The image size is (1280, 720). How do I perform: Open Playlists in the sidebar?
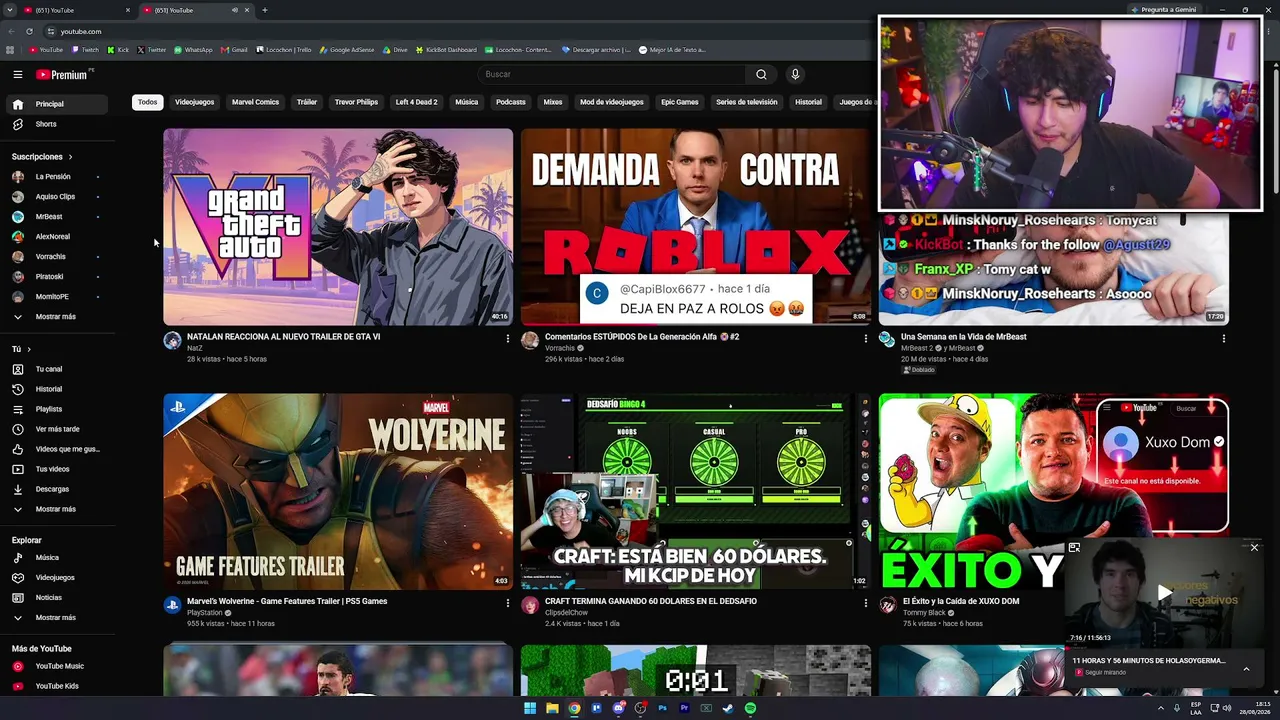[56, 409]
